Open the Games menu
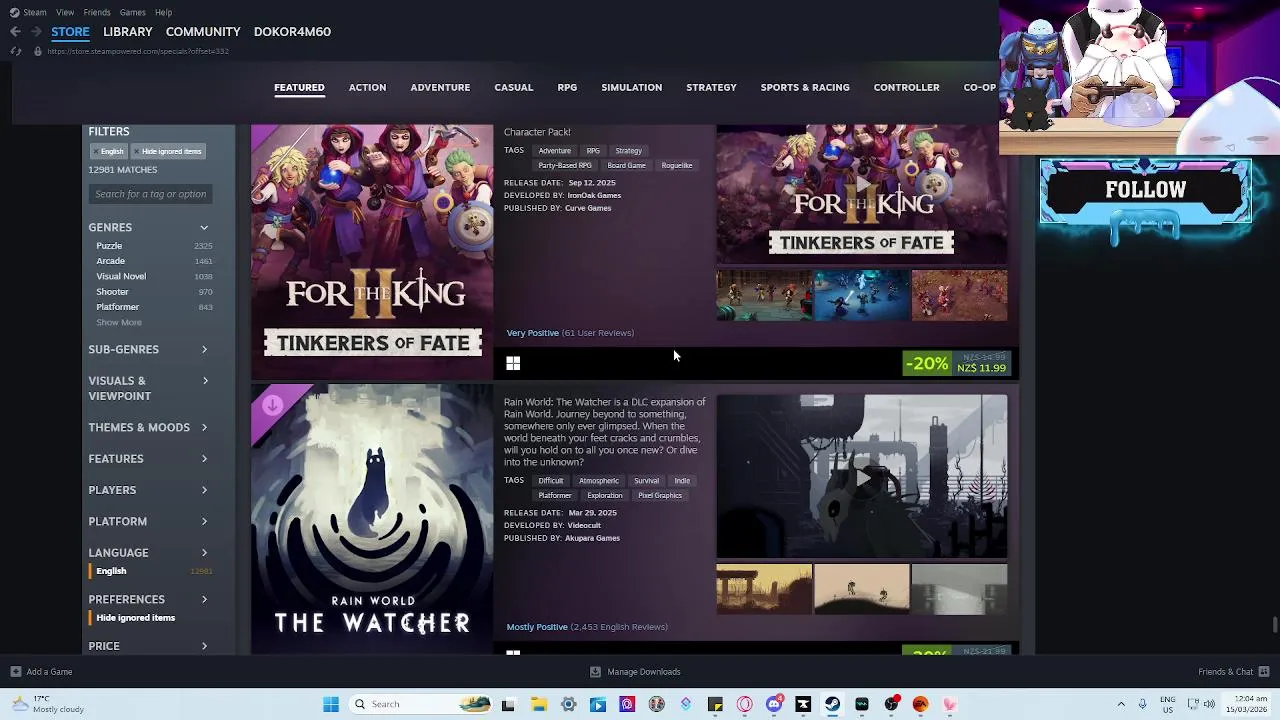This screenshot has width=1280, height=720. (x=132, y=12)
